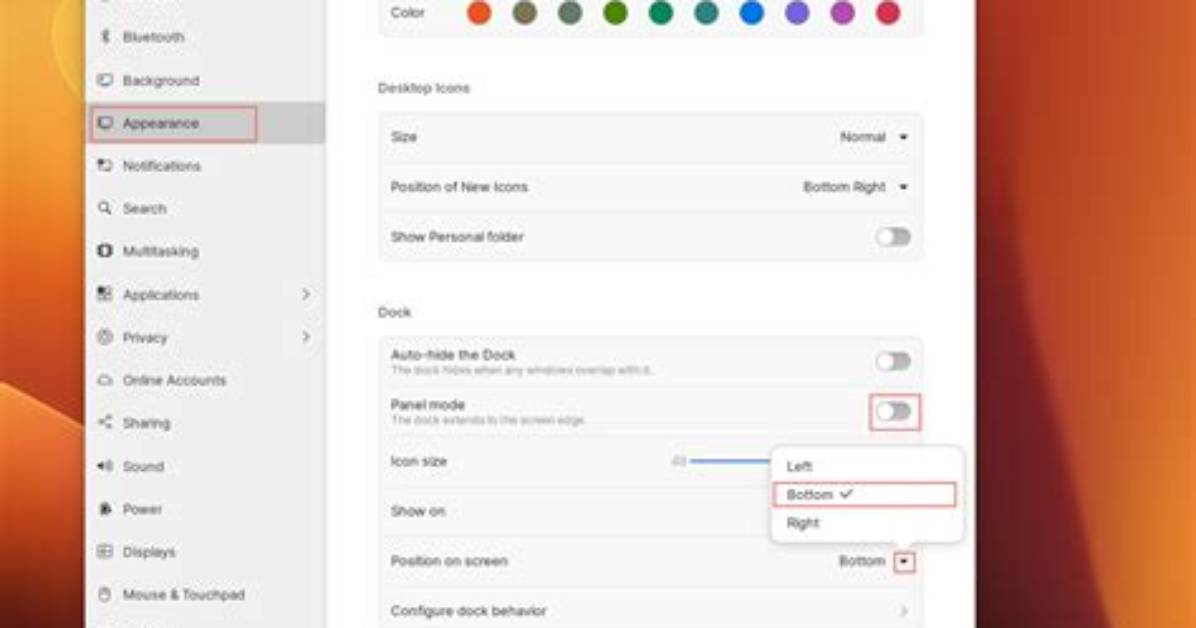1196x628 pixels.
Task: Click the Sound speaker icon
Action: tap(105, 465)
